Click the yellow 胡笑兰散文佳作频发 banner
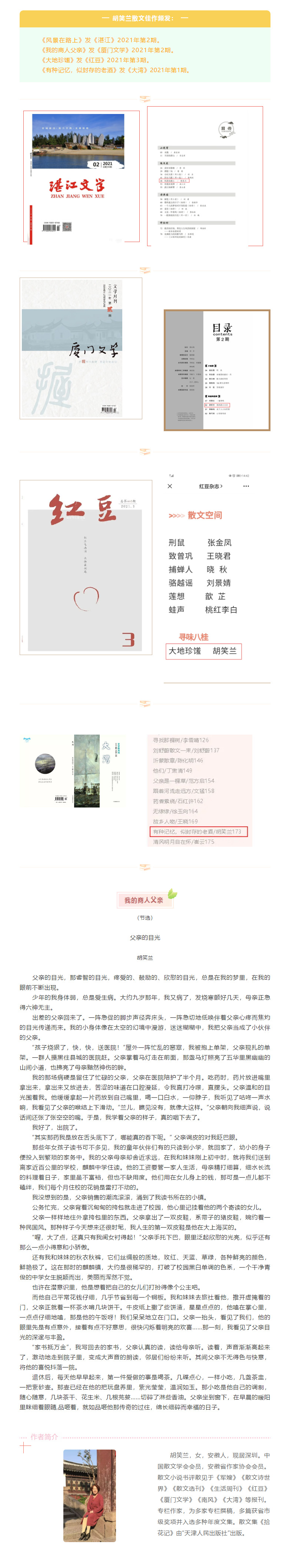The width and height of the screenshot is (289, 1568). pos(144,18)
